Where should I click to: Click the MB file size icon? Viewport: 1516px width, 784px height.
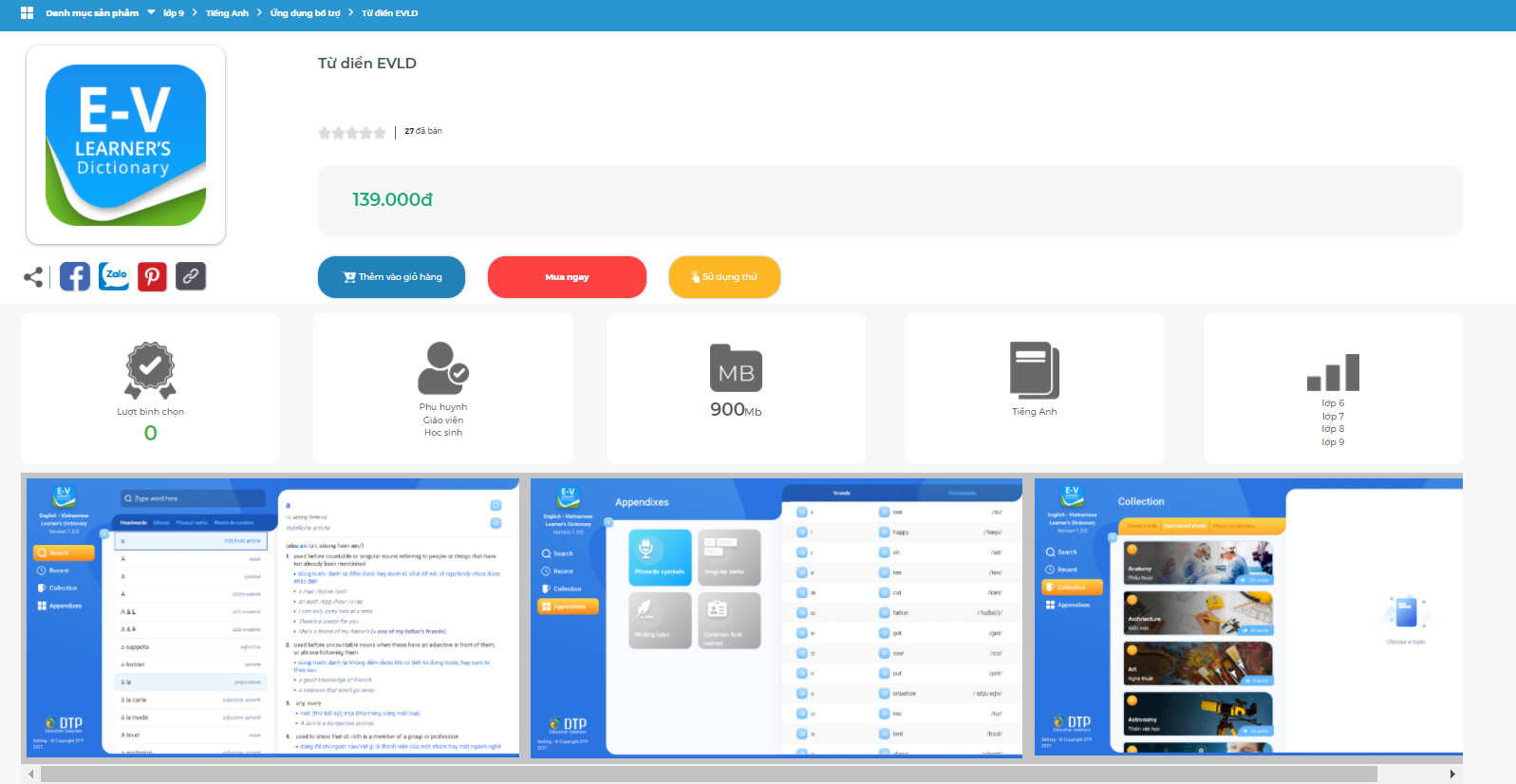point(736,368)
